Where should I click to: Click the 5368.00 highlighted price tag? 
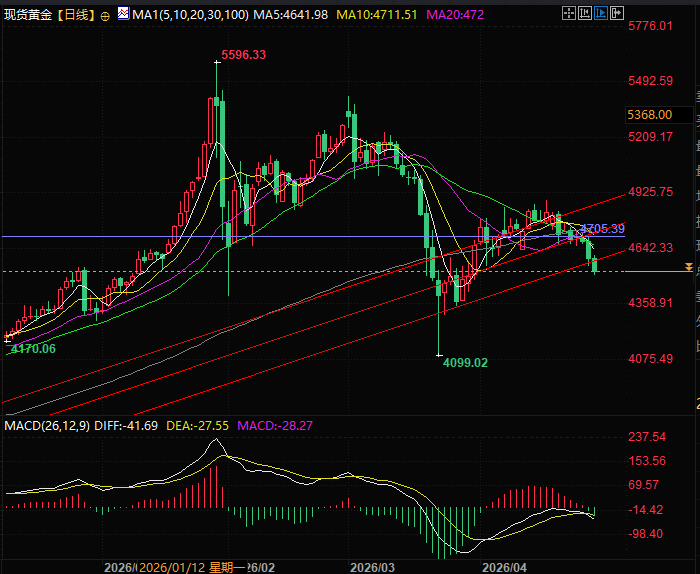649,115
